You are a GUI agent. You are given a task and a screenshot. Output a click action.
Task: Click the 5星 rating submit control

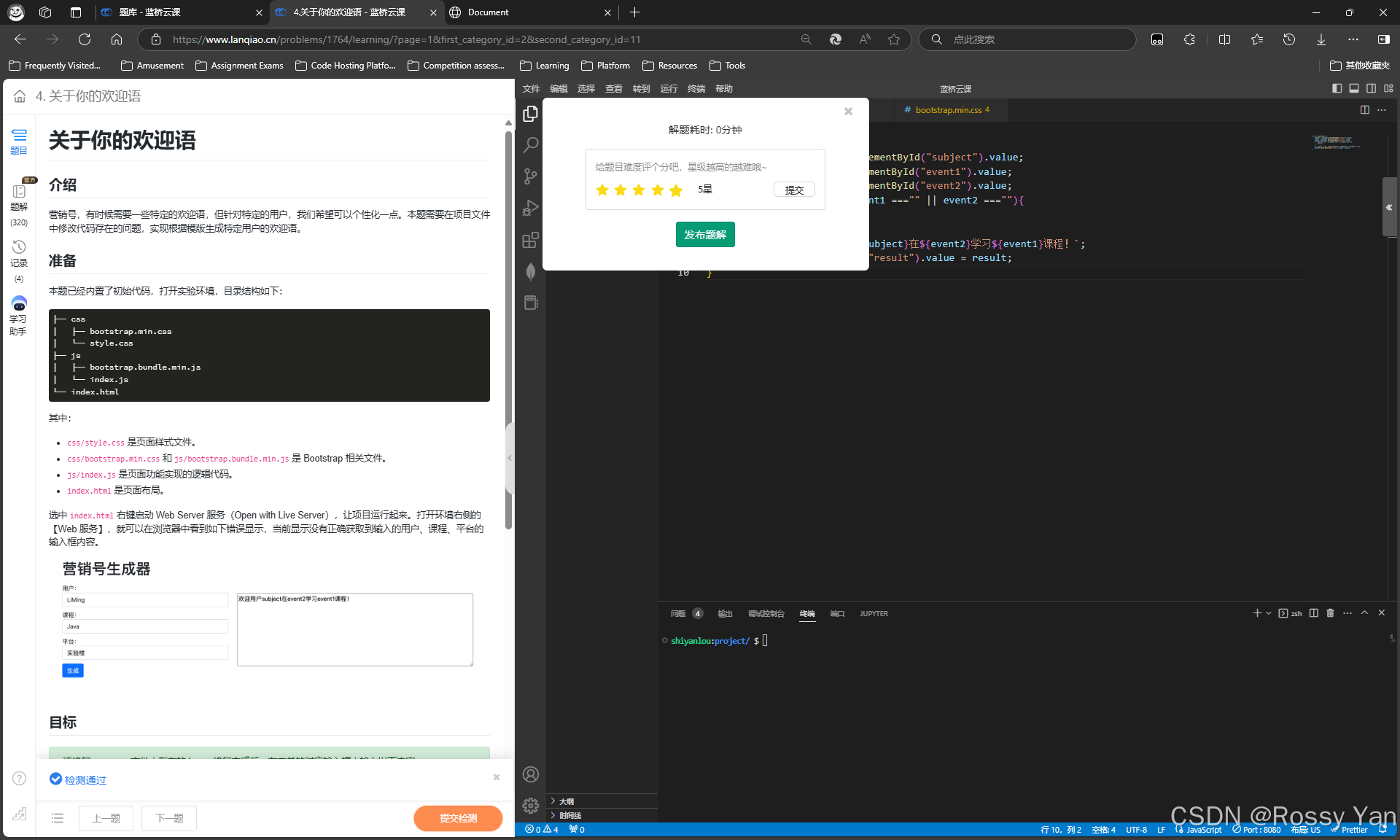[794, 189]
